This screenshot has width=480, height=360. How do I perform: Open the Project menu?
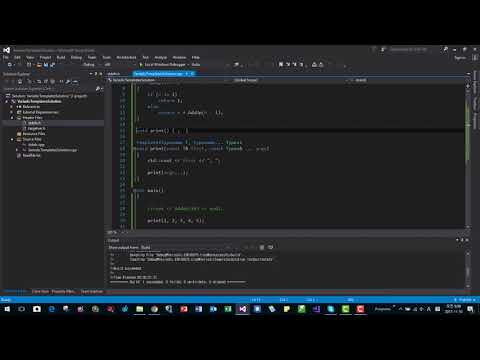(x=45, y=57)
